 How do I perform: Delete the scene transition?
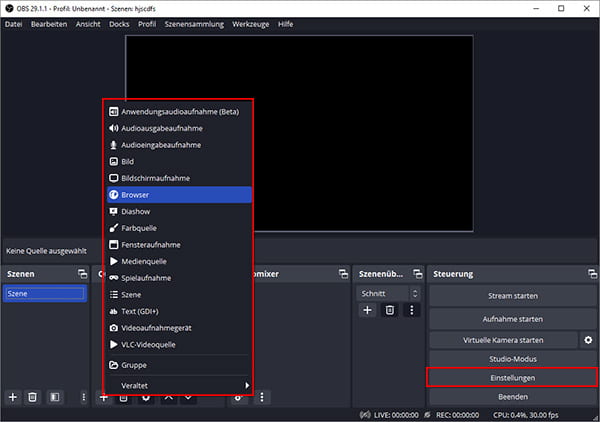point(390,310)
